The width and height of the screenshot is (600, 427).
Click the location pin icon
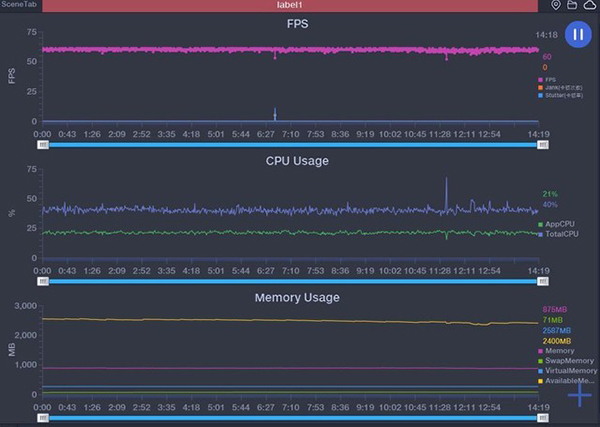[x=557, y=6]
